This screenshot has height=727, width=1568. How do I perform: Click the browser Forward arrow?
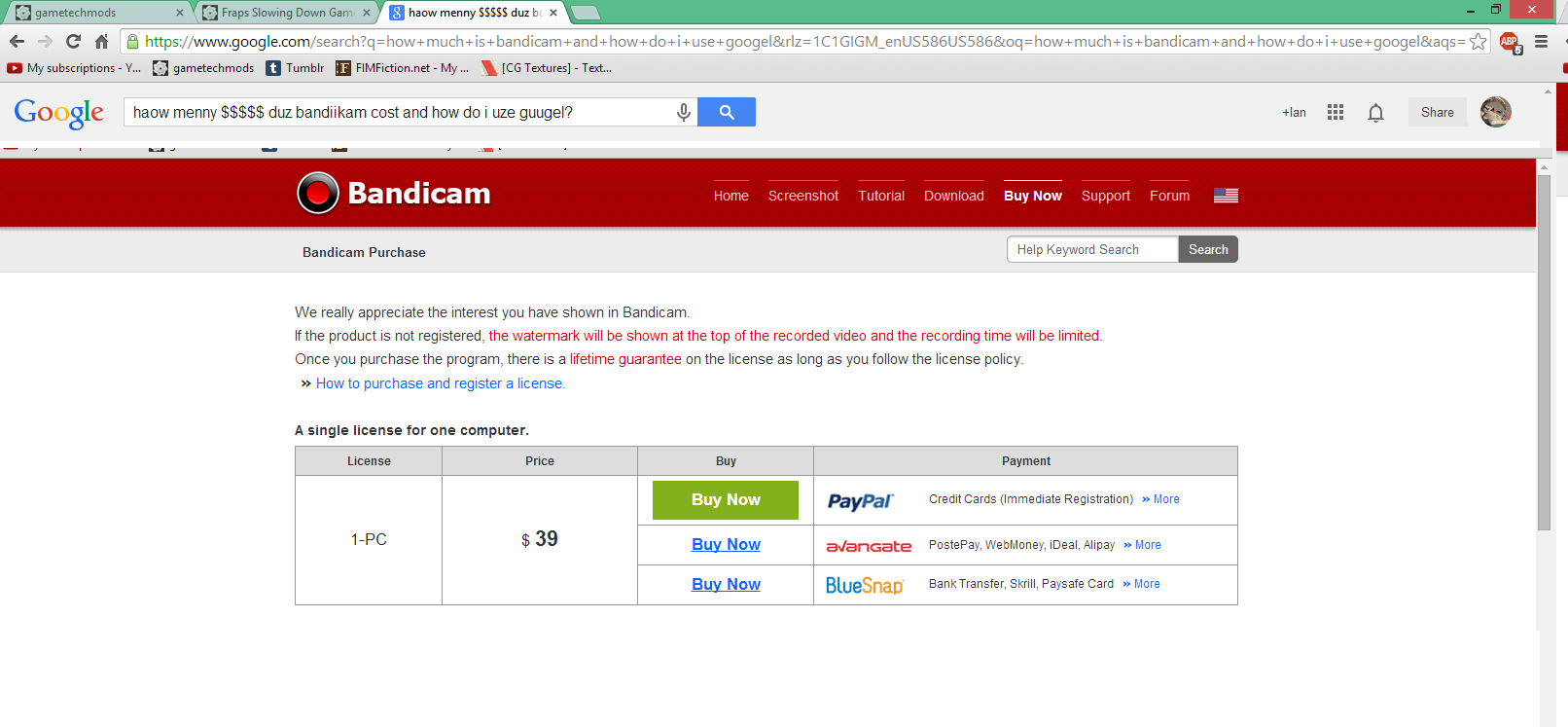tap(45, 41)
